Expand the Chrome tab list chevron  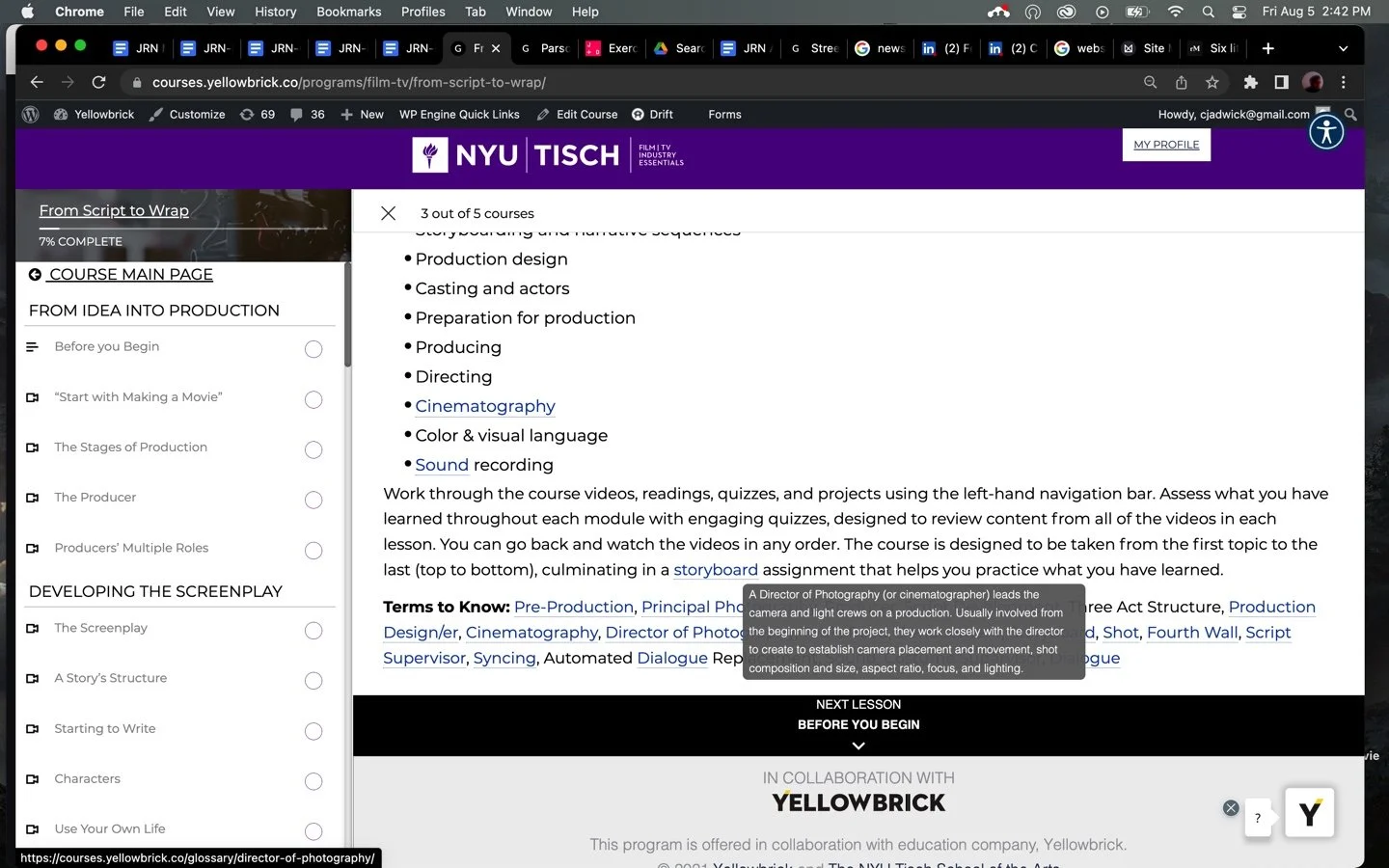pyautogui.click(x=1343, y=48)
